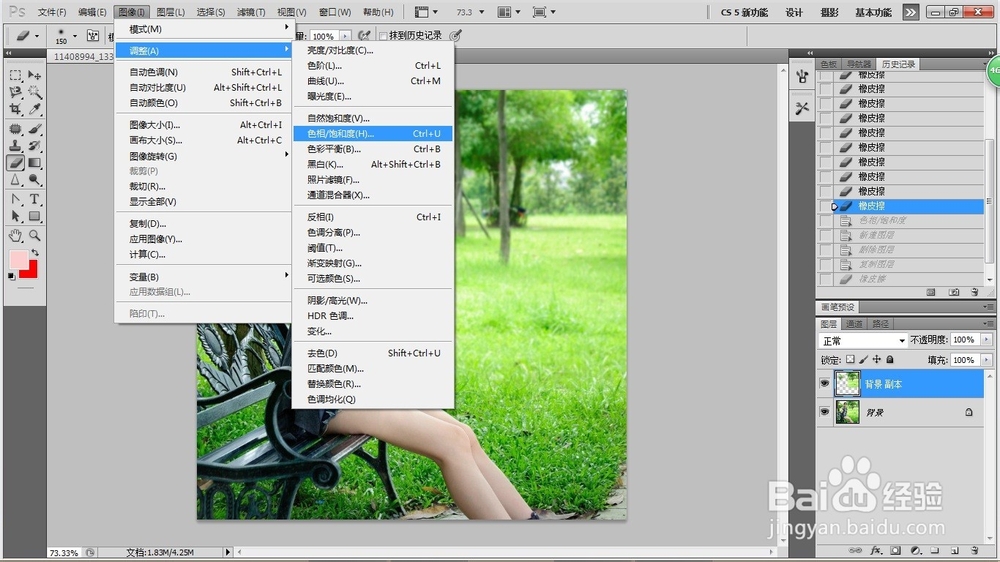Toggle the Brush panel from options bar
Screen dimensions: 1000x562
(x=93, y=36)
